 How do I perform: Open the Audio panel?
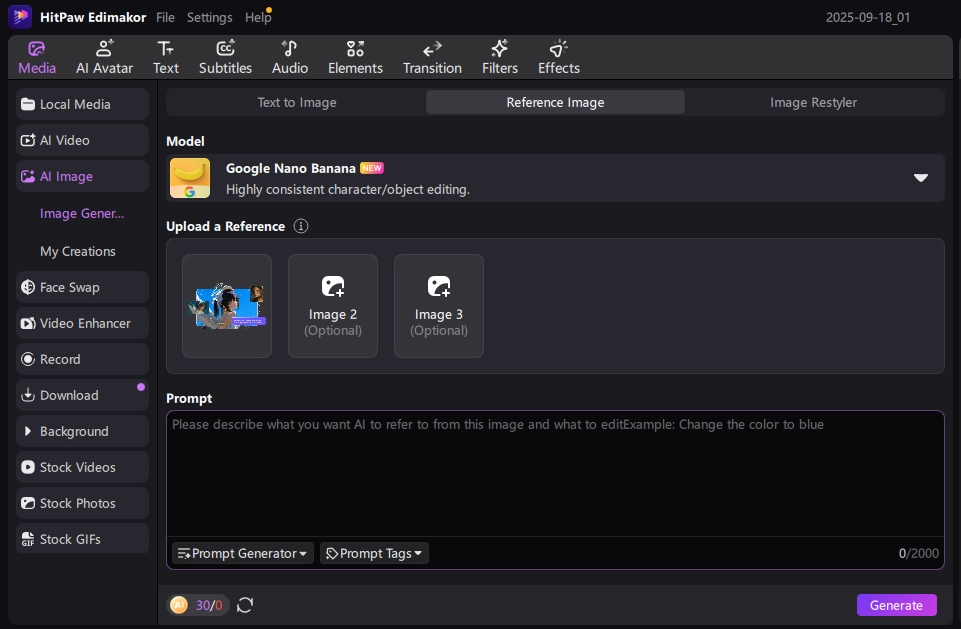tap(290, 57)
